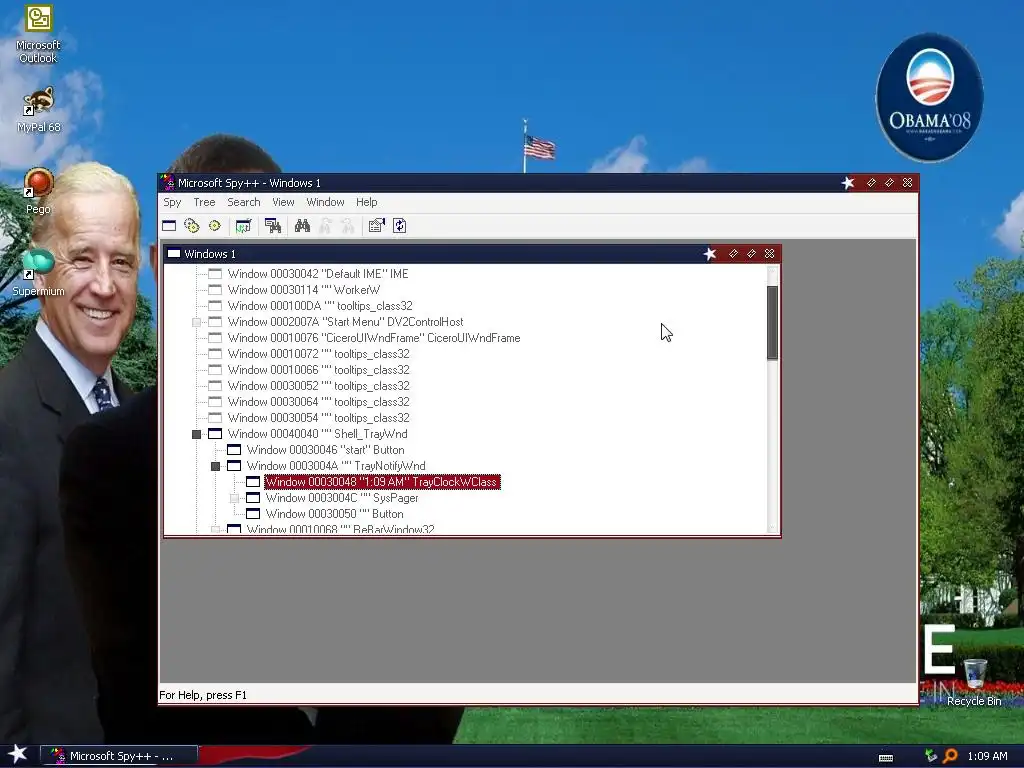Click the scrollbar up arrow in Windows 1

point(773,271)
